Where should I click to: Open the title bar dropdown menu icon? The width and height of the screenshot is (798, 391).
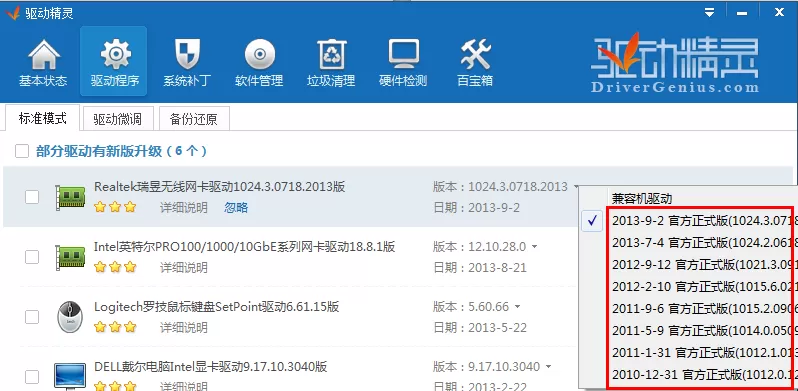[x=709, y=13]
